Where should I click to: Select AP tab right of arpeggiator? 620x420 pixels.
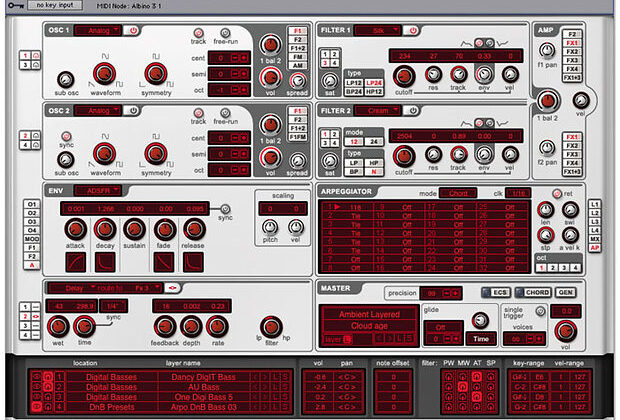click(594, 248)
